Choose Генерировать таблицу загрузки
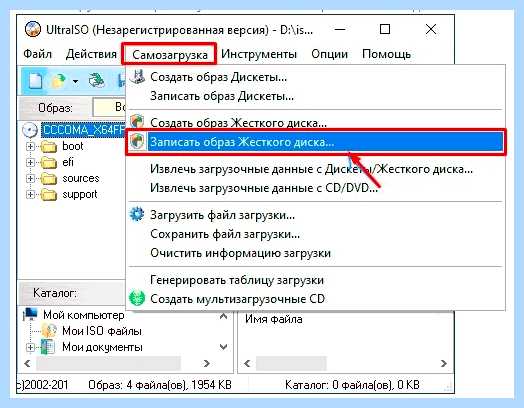Screen dimensions: 524x408 315,280
